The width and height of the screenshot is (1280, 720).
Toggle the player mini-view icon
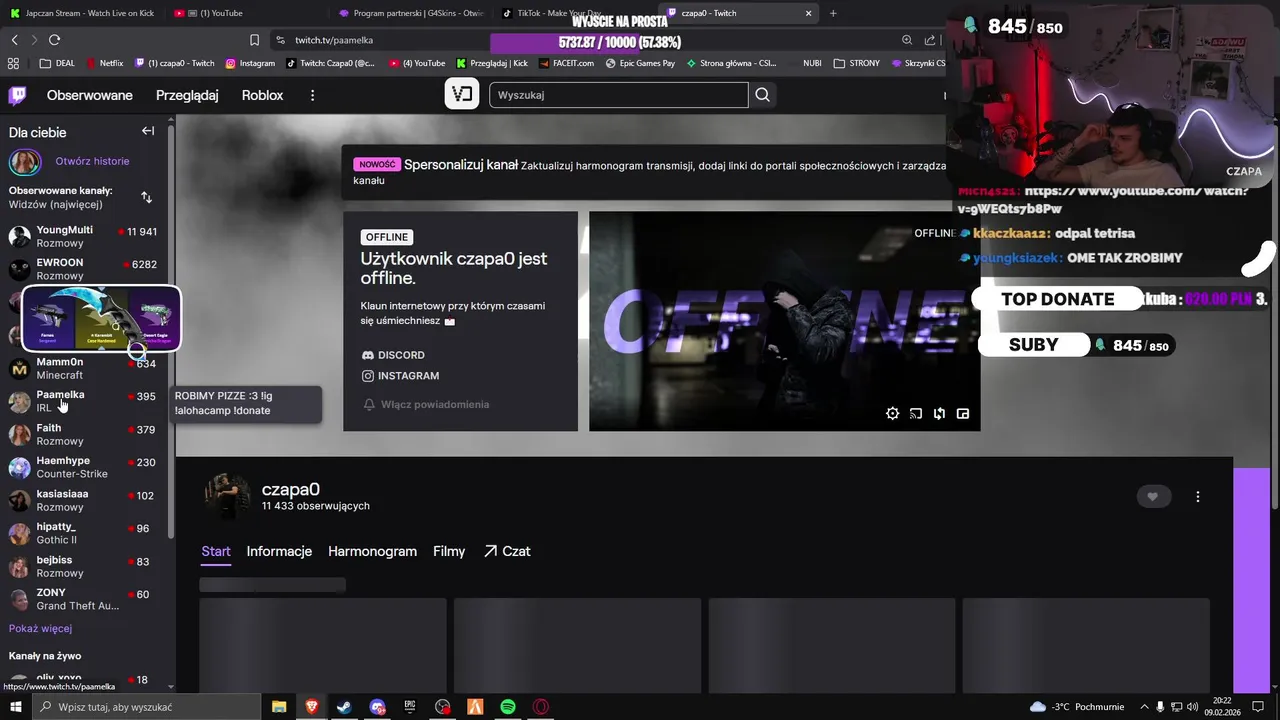point(963,413)
